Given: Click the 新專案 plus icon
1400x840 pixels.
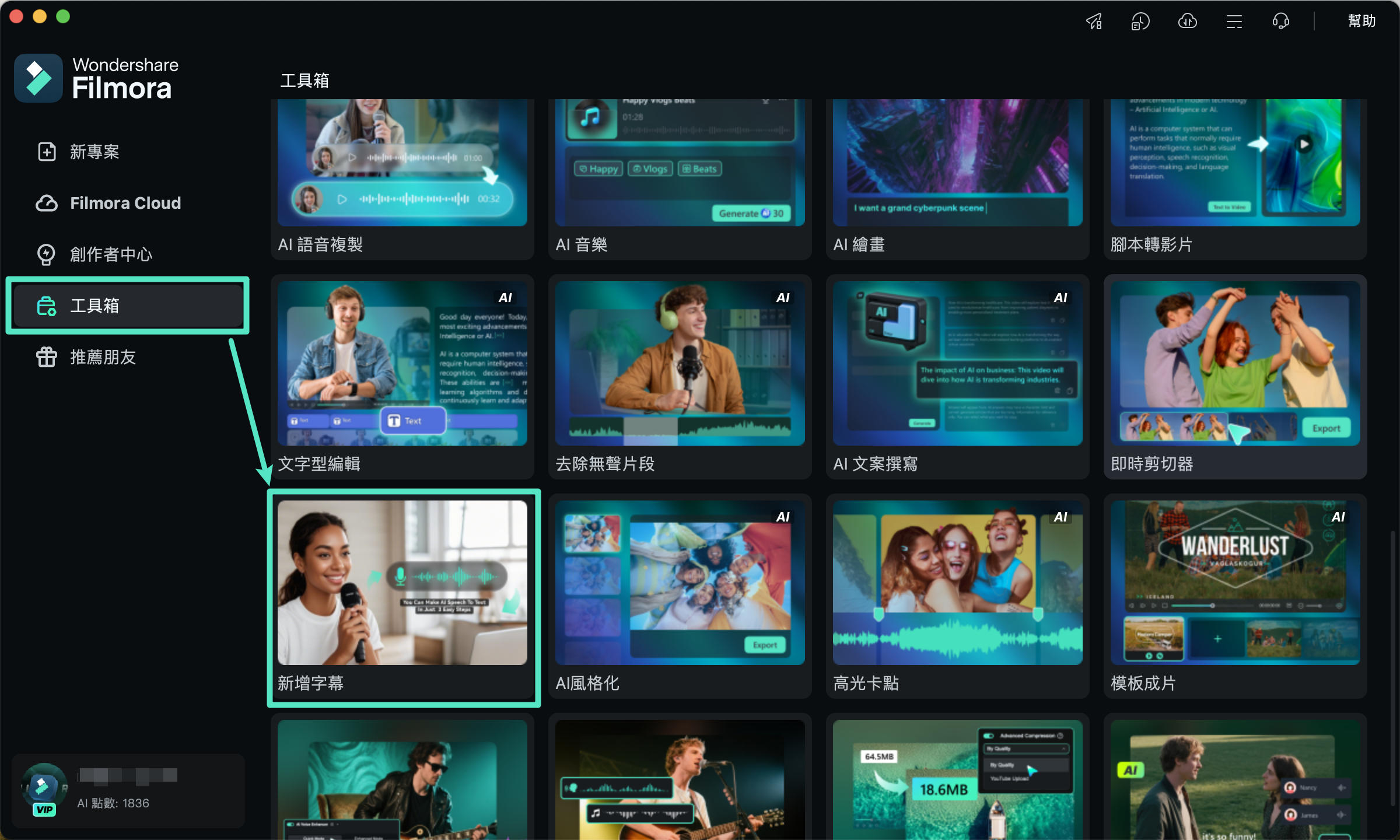Looking at the screenshot, I should (x=47, y=152).
